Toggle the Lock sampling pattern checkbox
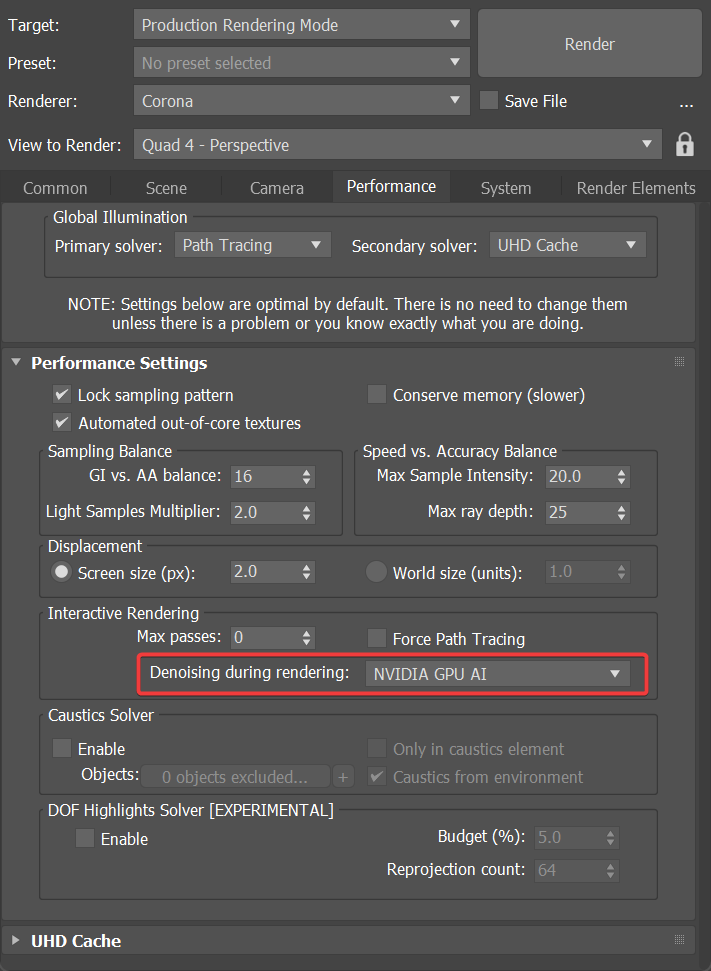 [62, 395]
